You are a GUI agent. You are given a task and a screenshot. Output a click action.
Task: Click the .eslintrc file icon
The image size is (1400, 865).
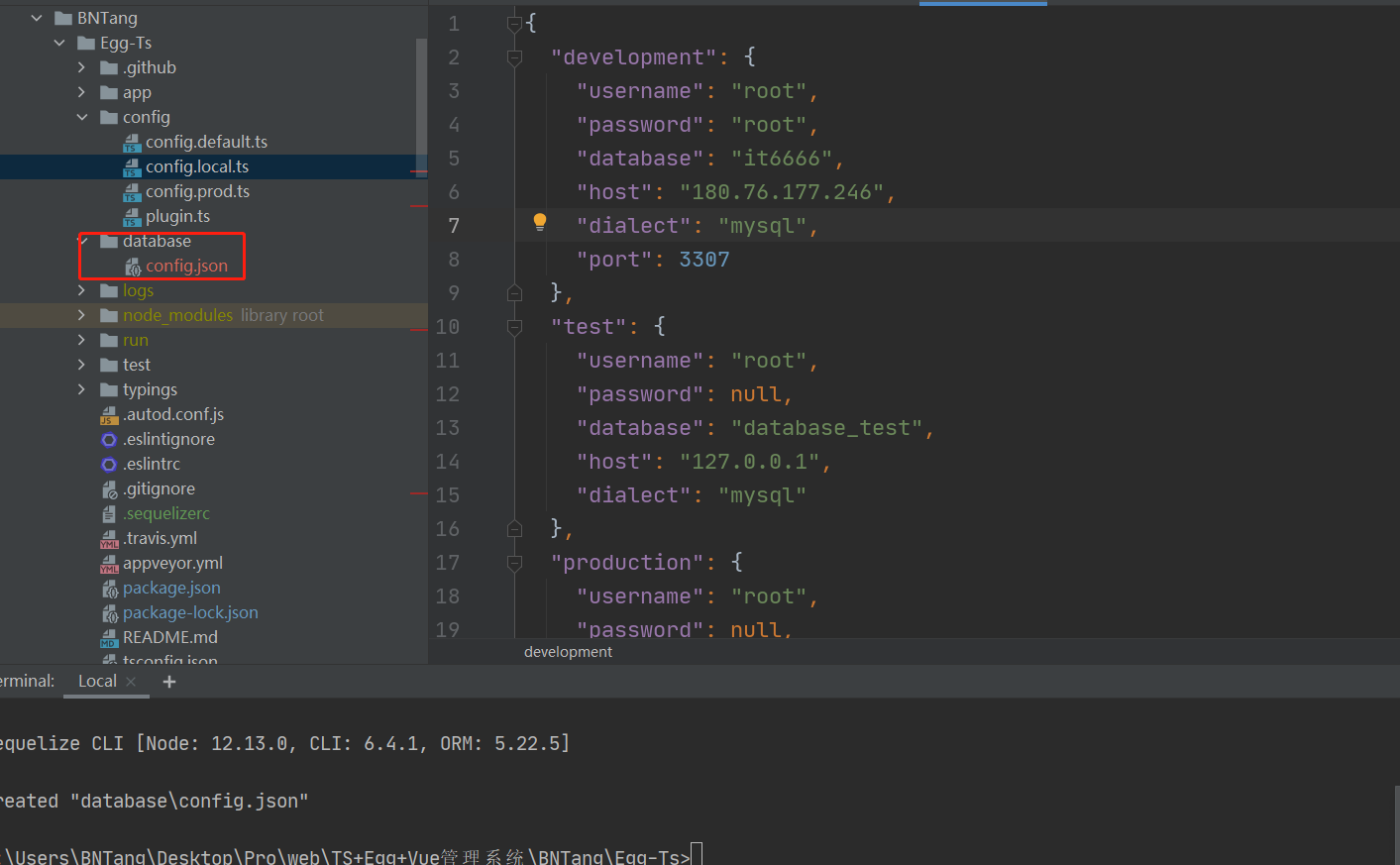pyautogui.click(x=109, y=465)
